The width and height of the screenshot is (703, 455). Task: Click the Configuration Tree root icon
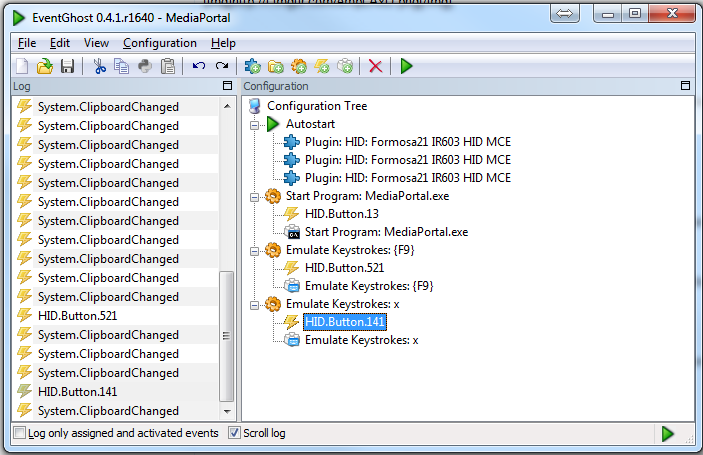pyautogui.click(x=255, y=106)
